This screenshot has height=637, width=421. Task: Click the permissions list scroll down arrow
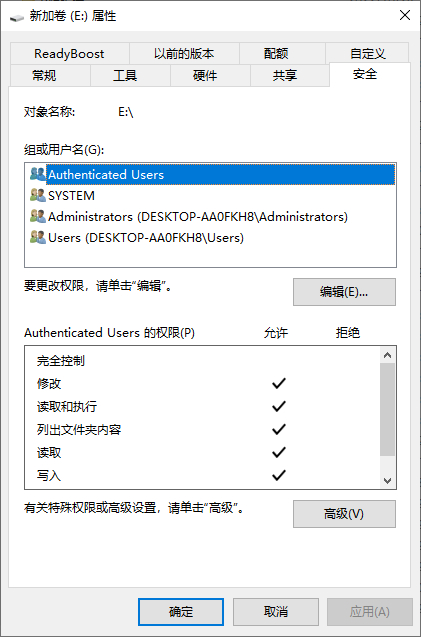(x=387, y=481)
